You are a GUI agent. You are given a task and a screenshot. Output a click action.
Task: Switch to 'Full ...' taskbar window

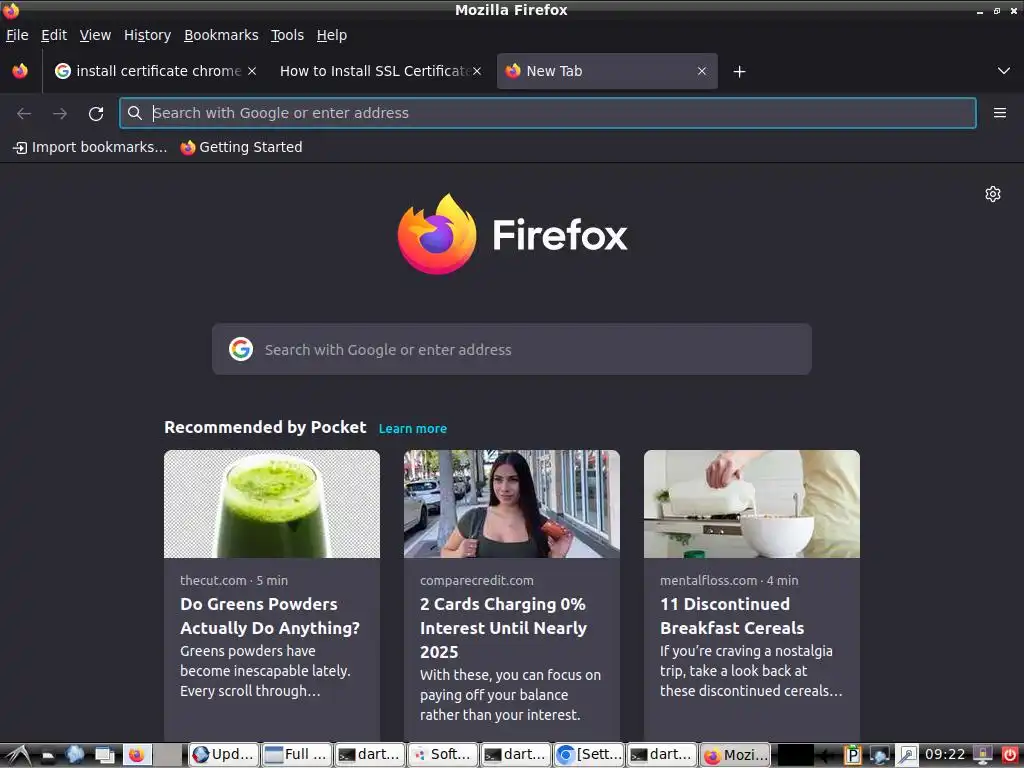[297, 755]
